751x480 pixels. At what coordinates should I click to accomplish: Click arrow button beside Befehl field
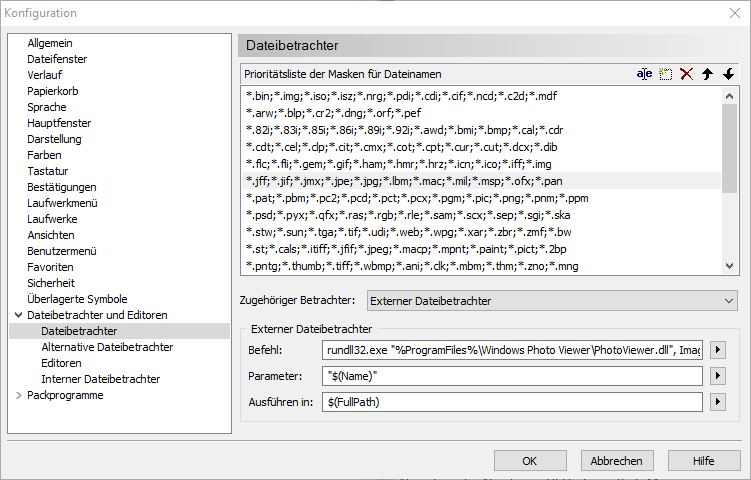click(717, 350)
